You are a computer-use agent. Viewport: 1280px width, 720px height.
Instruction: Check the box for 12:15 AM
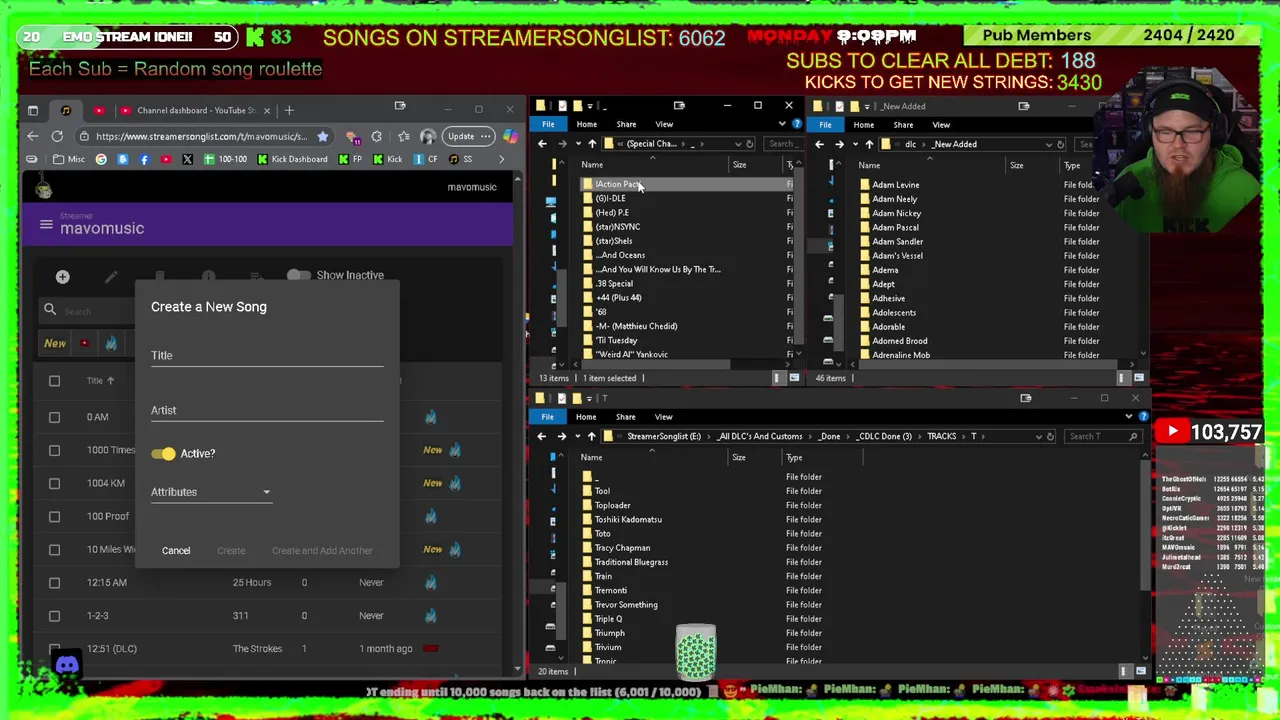54,582
